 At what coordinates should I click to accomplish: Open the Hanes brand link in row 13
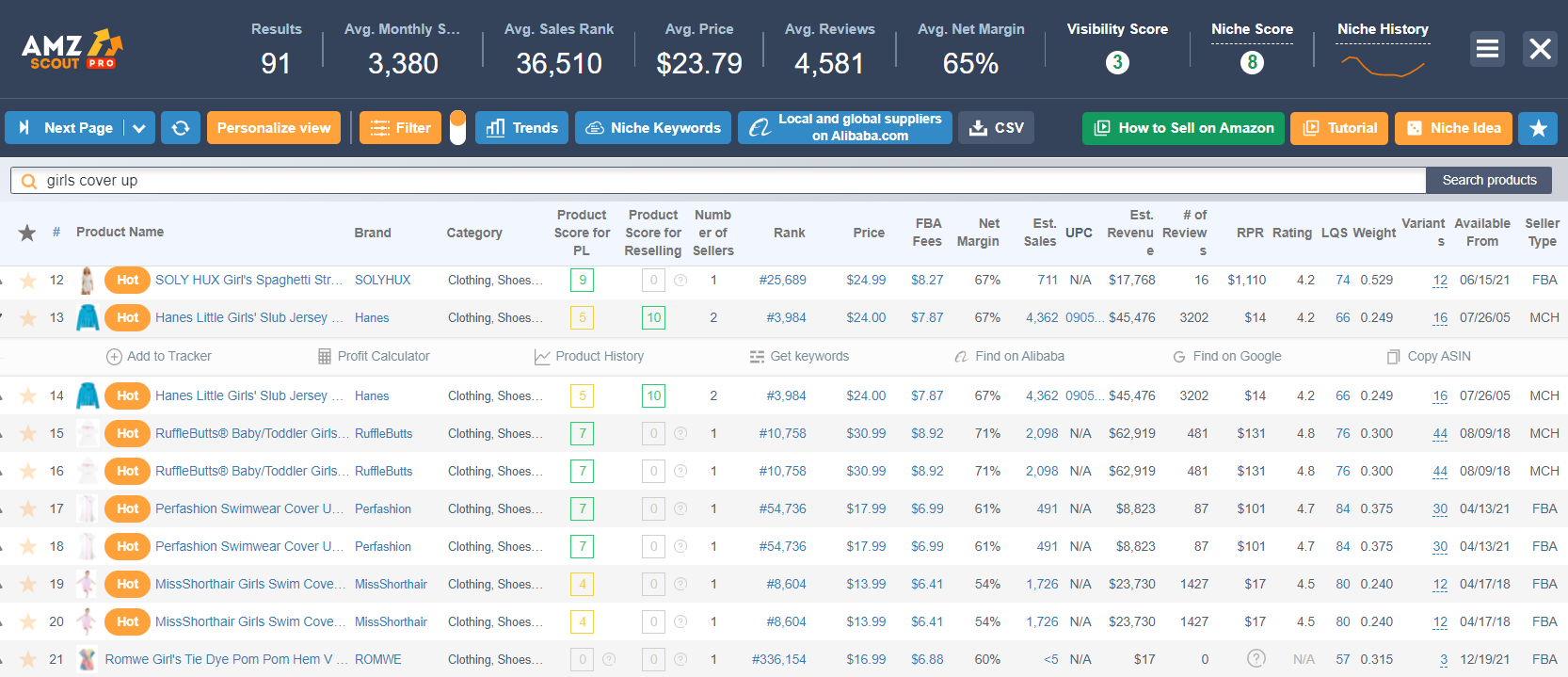[372, 318]
